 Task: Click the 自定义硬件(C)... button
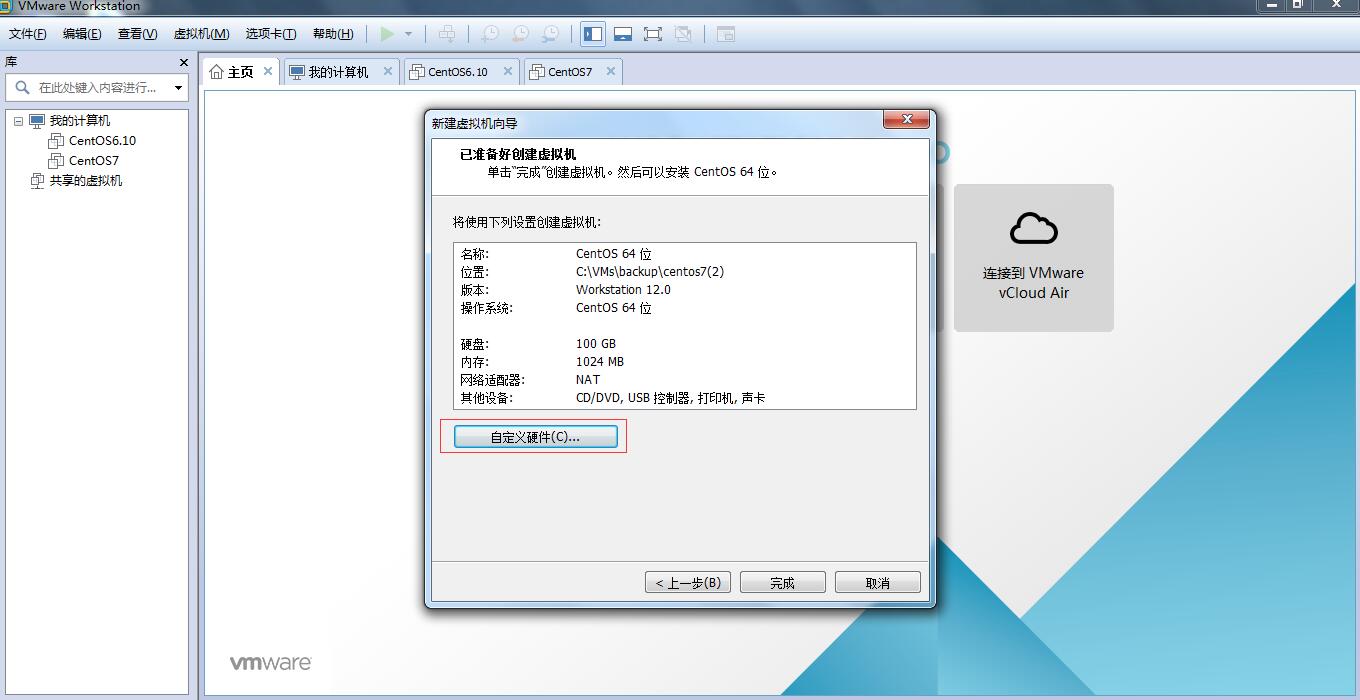point(535,437)
